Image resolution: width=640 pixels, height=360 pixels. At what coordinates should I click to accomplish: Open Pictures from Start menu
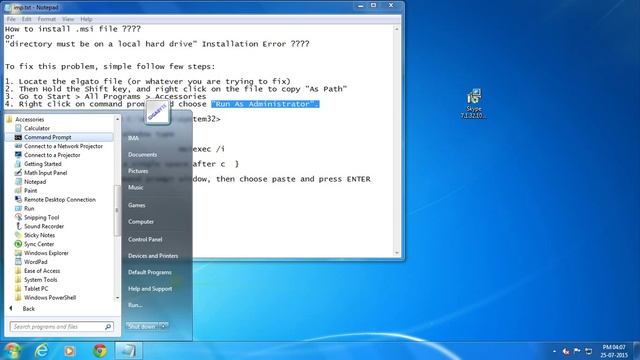pyautogui.click(x=138, y=171)
